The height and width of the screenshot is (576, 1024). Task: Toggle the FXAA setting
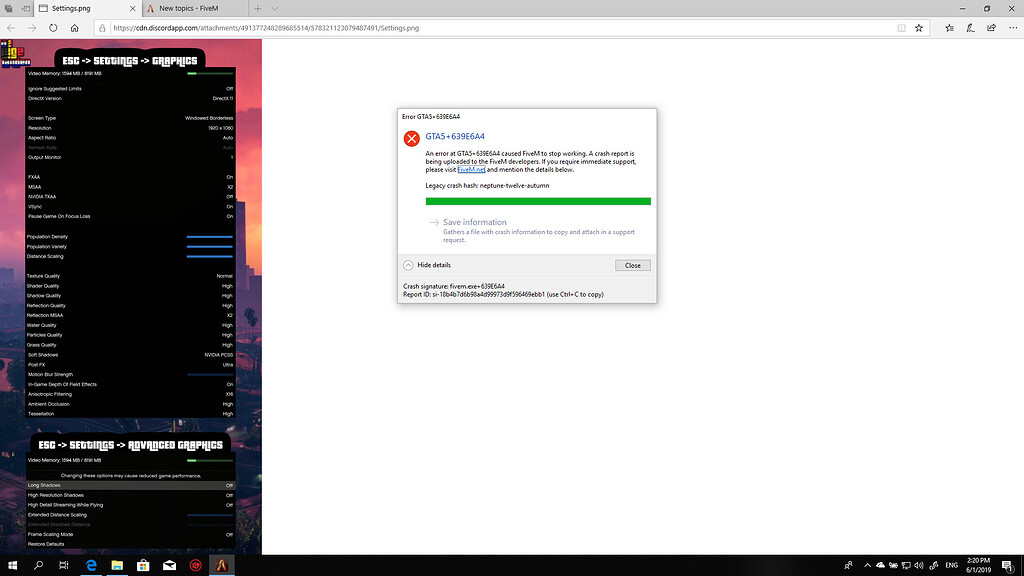click(x=130, y=177)
